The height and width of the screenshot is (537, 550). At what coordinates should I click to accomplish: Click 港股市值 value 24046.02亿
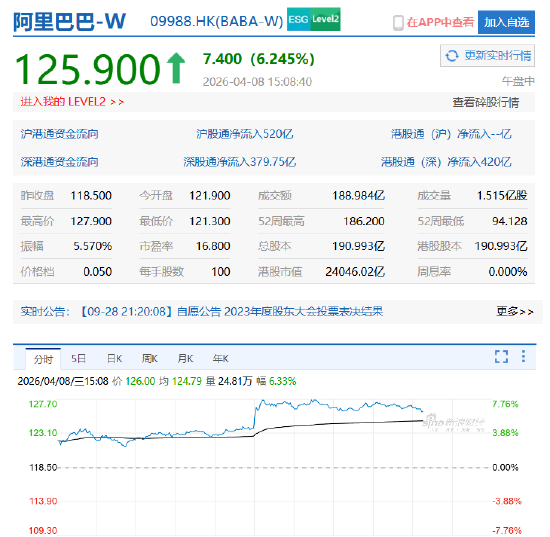pyautogui.click(x=355, y=272)
